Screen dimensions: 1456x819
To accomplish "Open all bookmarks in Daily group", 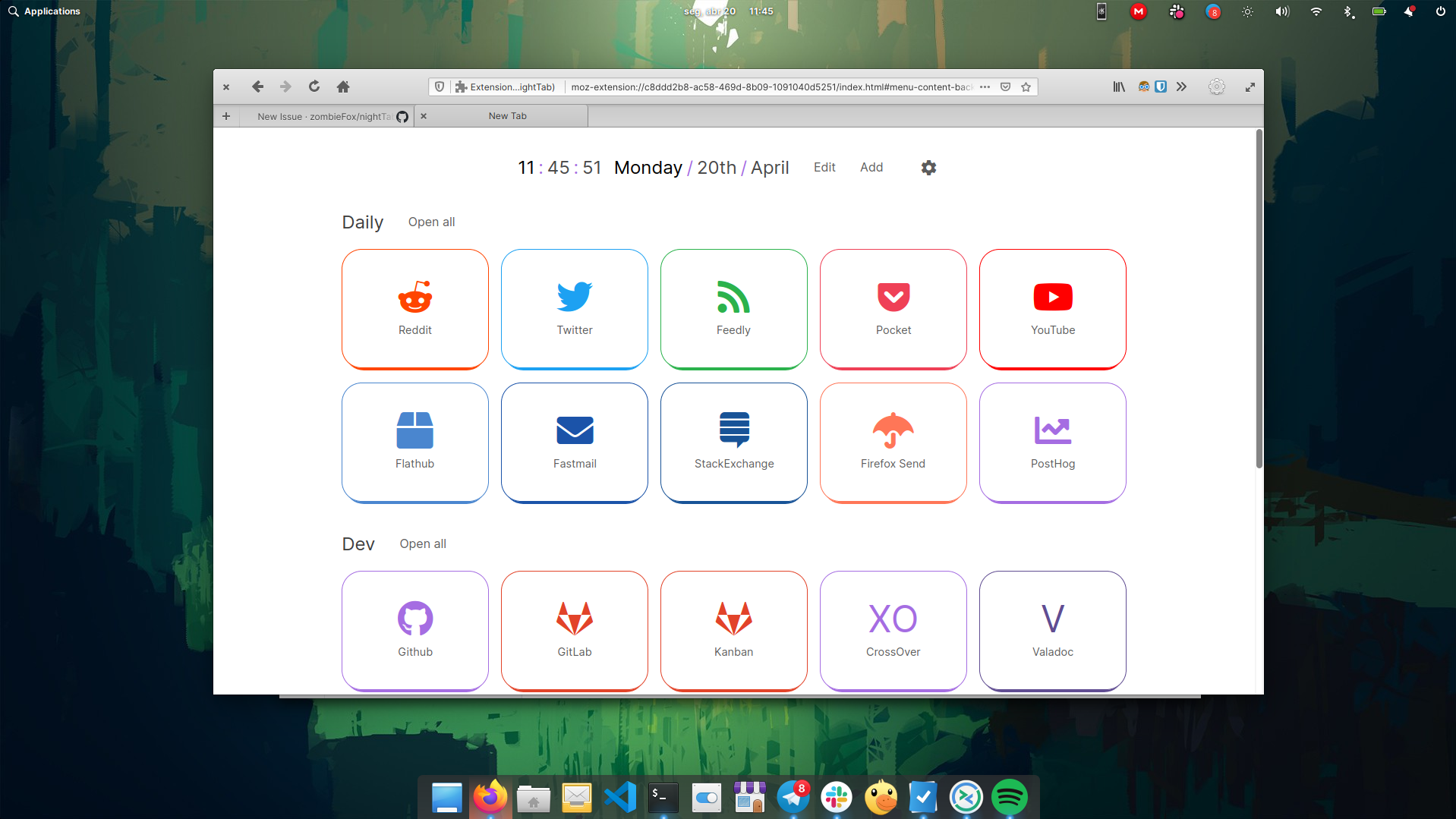I will (x=431, y=222).
